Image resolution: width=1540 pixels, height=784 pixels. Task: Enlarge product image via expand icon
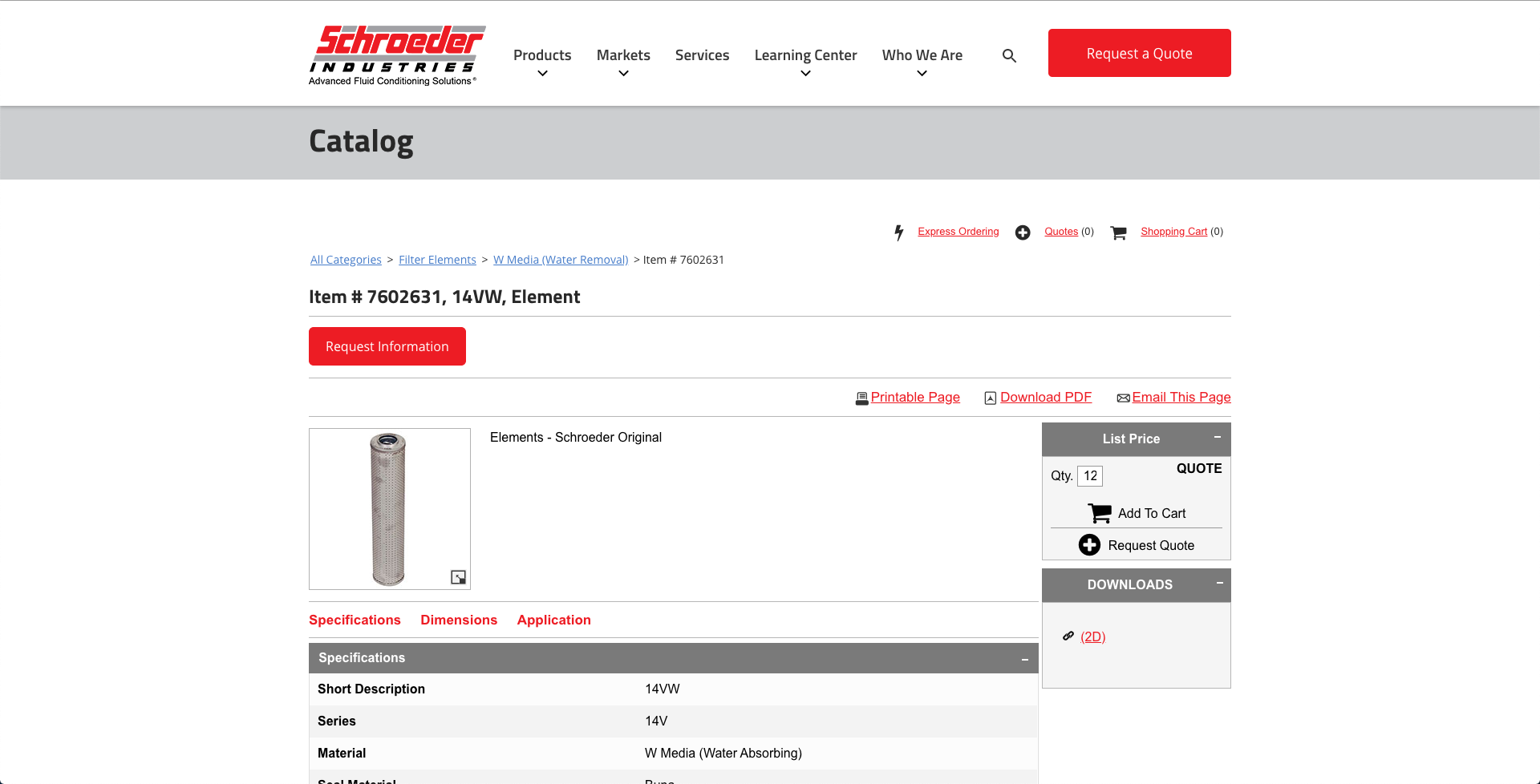(x=458, y=577)
